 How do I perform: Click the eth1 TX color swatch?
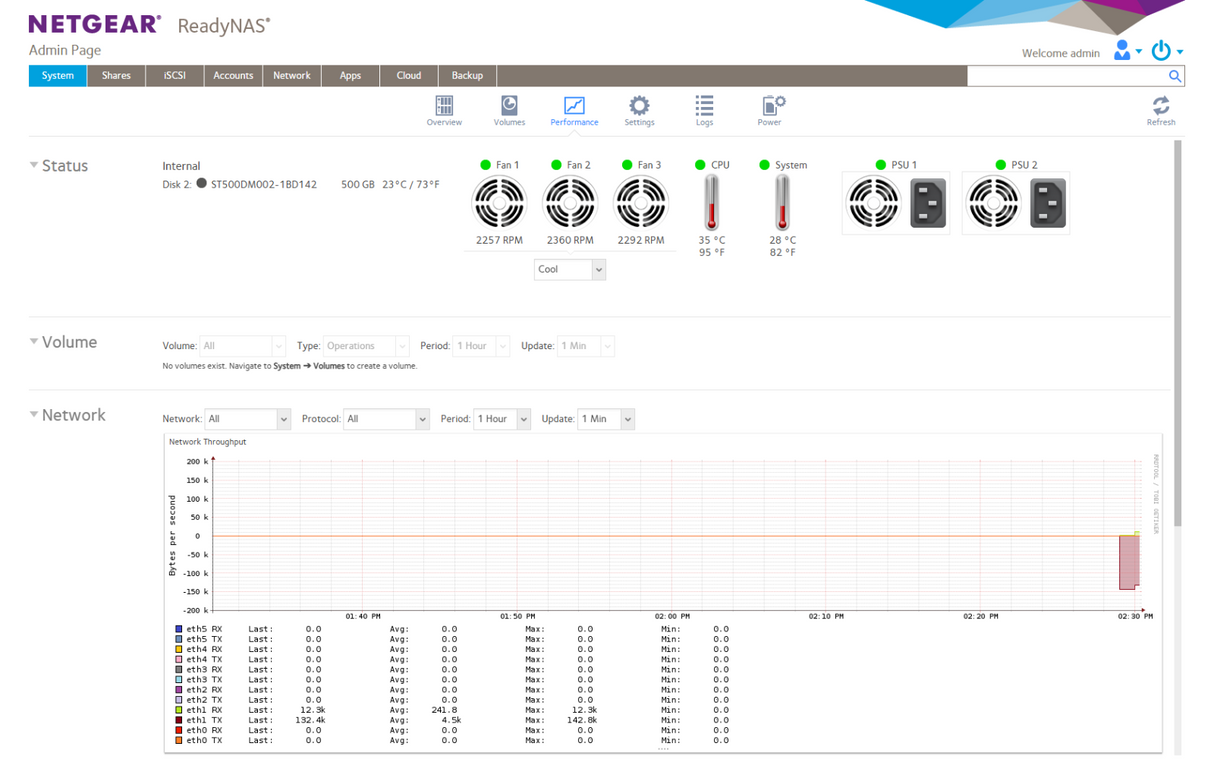179,720
